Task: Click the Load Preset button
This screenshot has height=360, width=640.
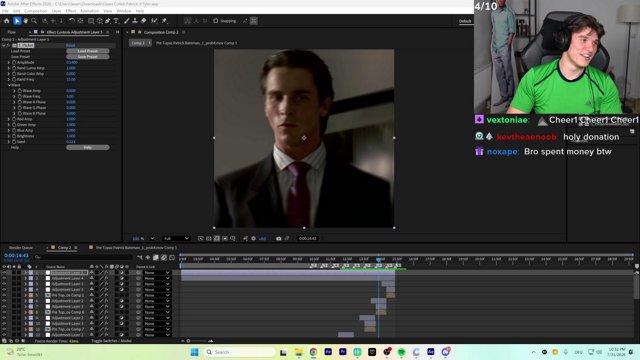Action: tap(88, 51)
